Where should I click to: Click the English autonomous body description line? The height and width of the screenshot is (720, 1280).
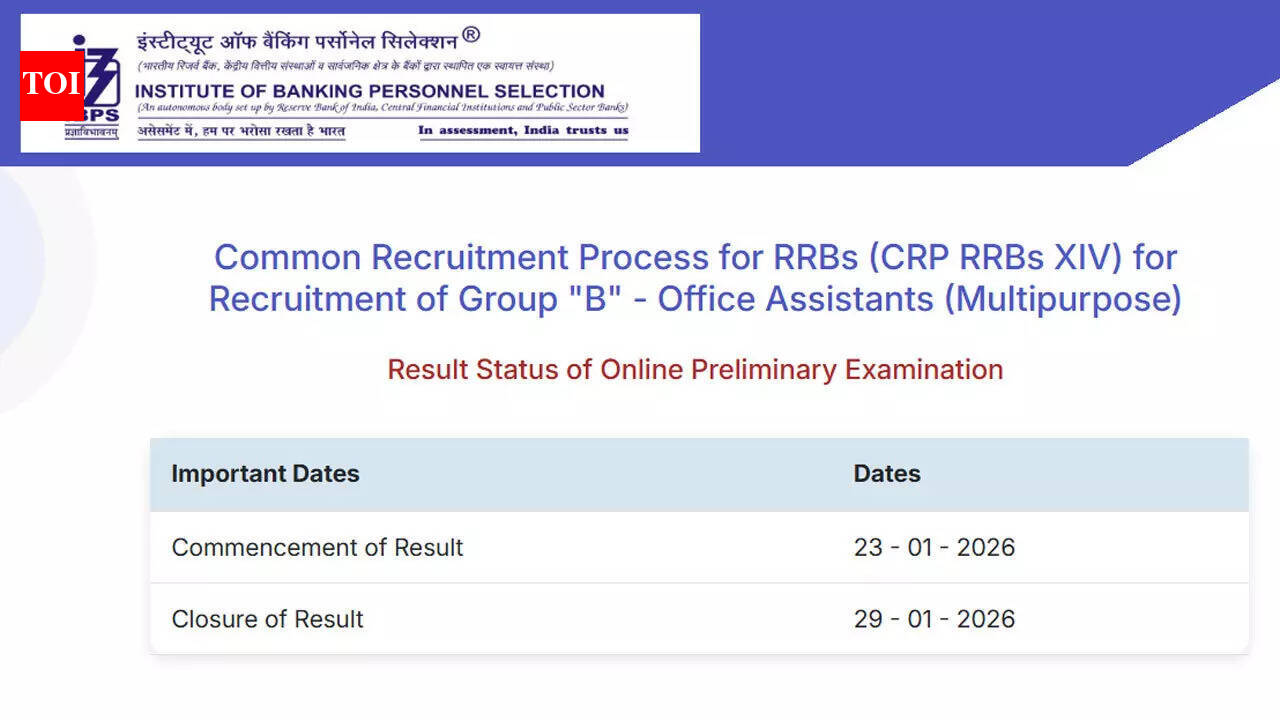[382, 107]
